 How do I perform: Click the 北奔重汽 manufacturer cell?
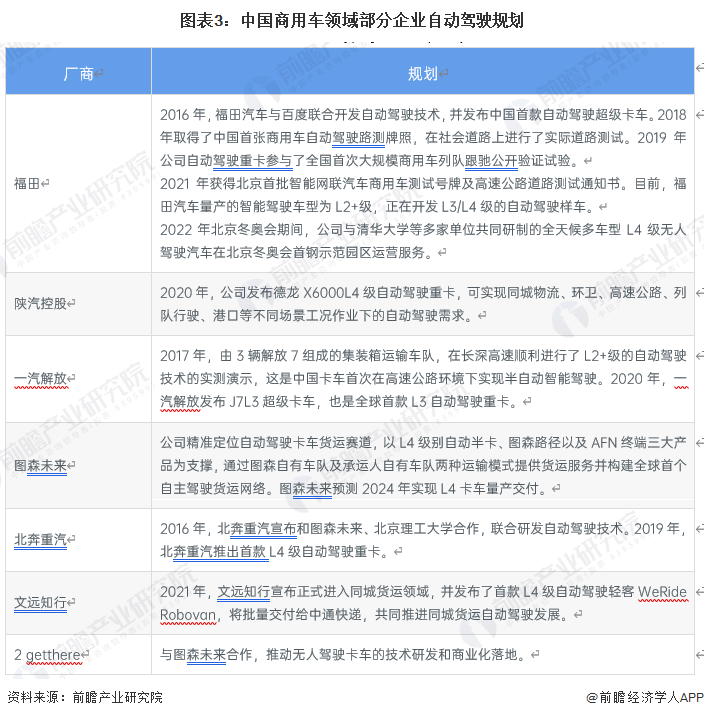click(78, 540)
